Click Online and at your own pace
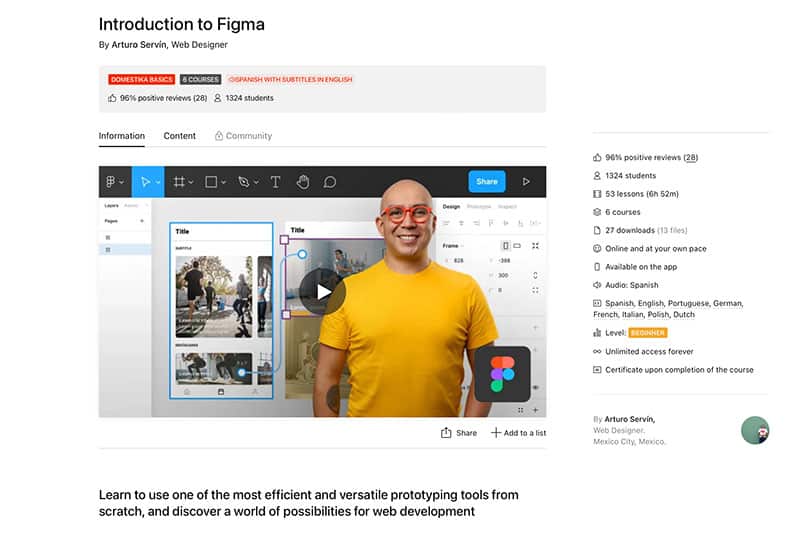The image size is (800, 533). click(x=656, y=248)
